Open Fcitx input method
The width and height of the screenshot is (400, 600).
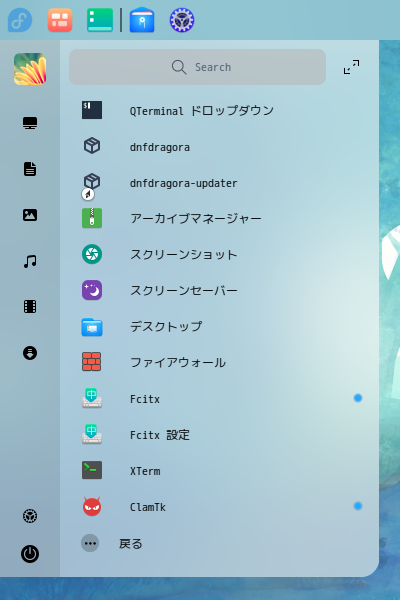219,398
